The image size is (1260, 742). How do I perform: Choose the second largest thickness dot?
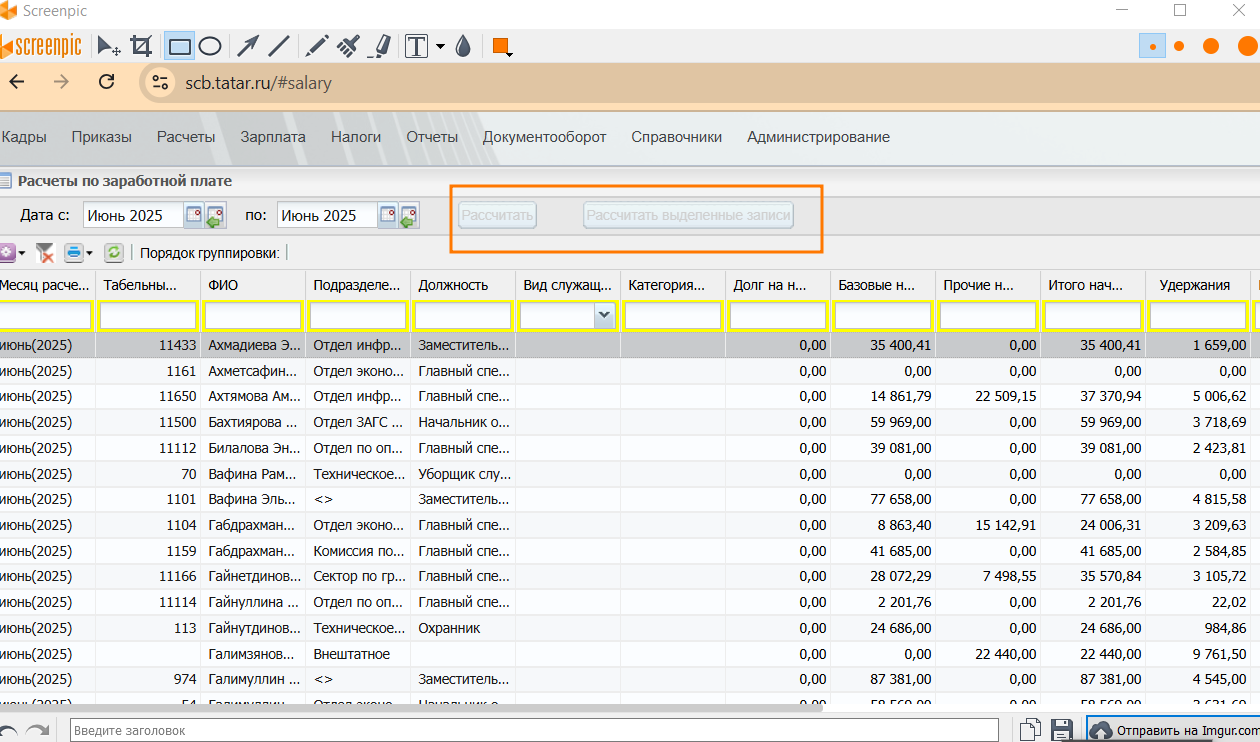[1210, 46]
